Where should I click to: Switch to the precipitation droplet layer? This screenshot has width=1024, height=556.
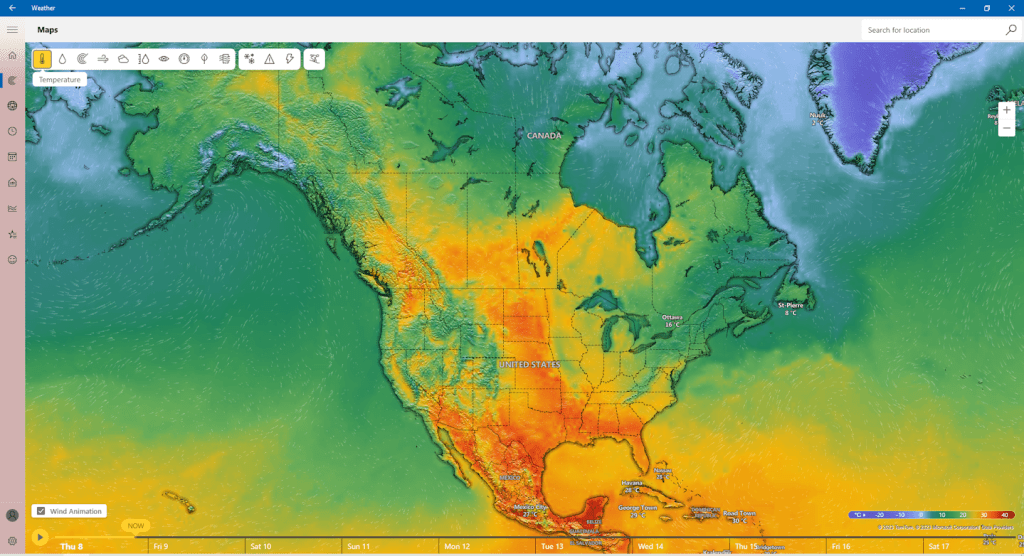[62, 59]
